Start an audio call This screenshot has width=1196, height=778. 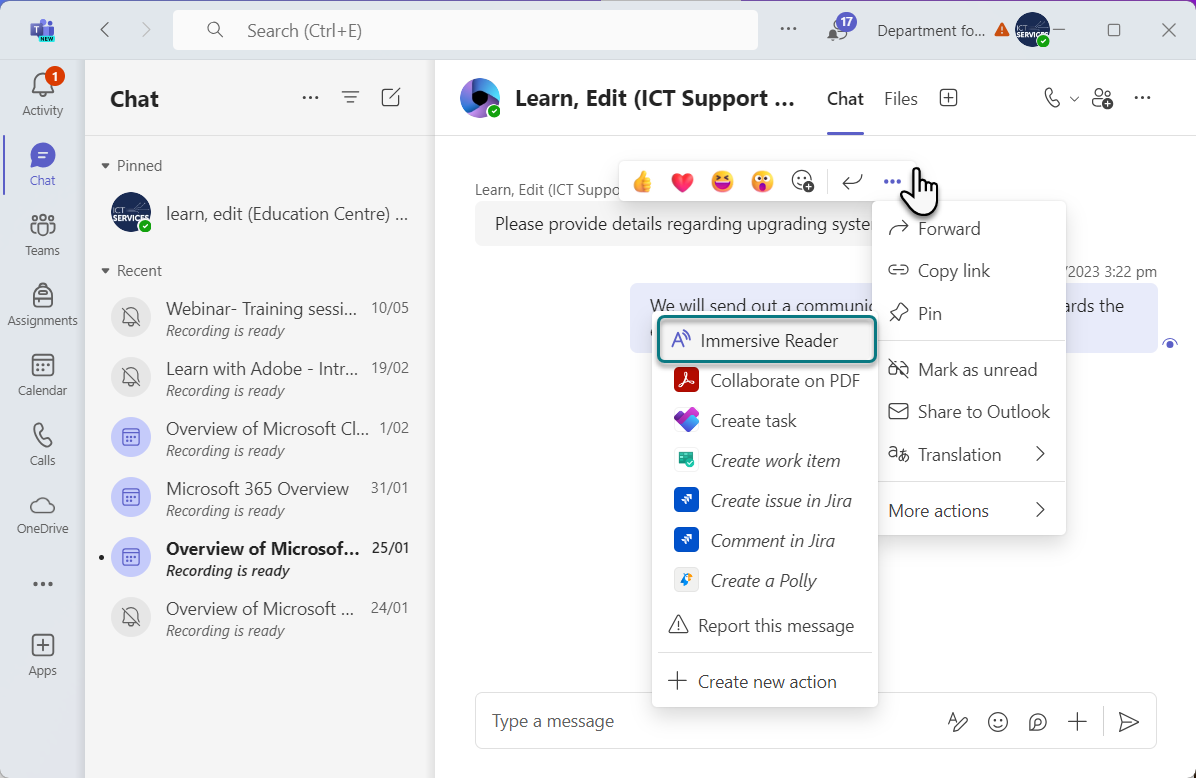tap(1052, 98)
